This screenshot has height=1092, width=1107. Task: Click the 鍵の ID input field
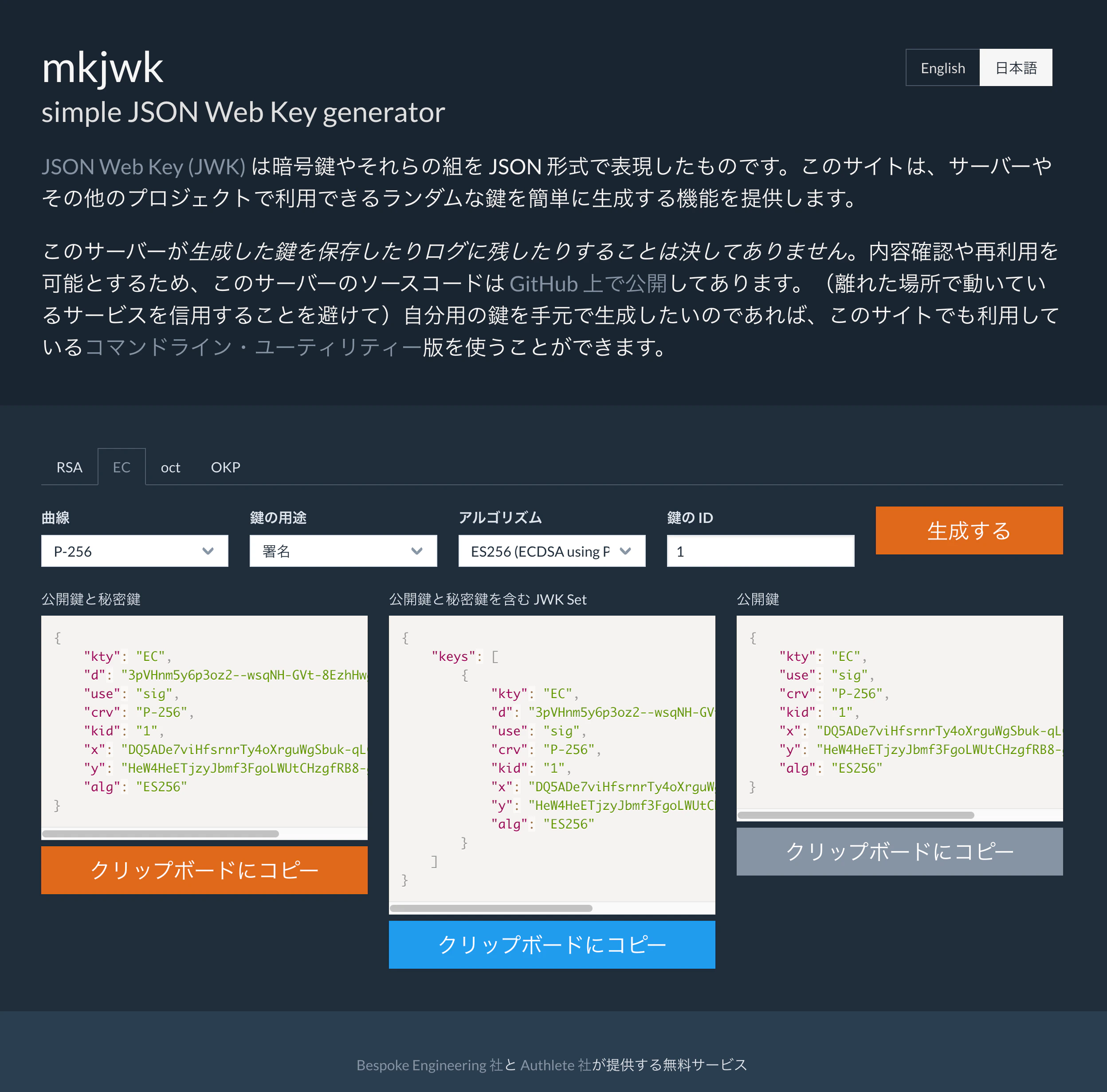click(x=760, y=550)
